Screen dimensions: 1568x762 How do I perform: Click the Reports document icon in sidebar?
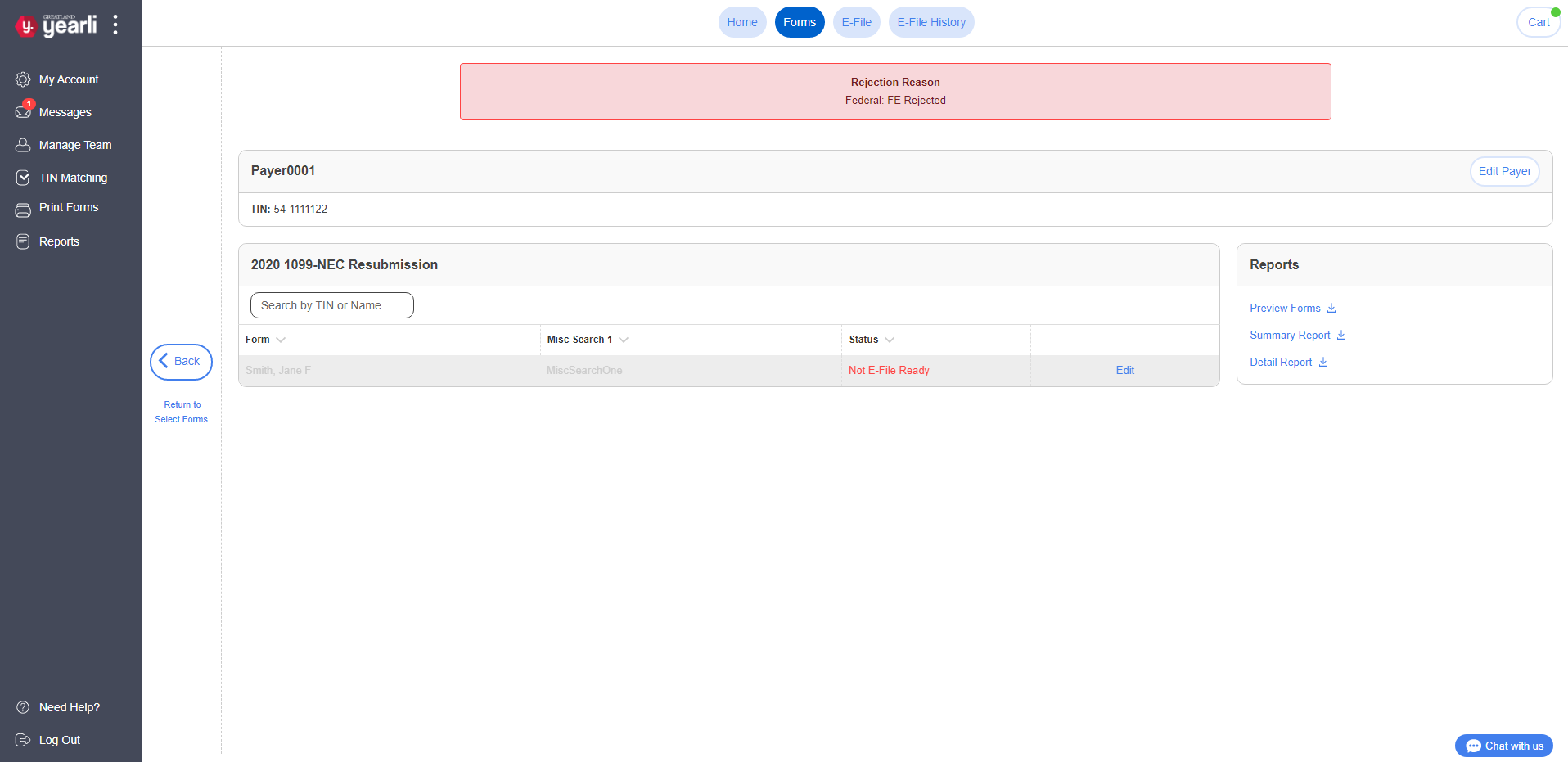tap(23, 241)
